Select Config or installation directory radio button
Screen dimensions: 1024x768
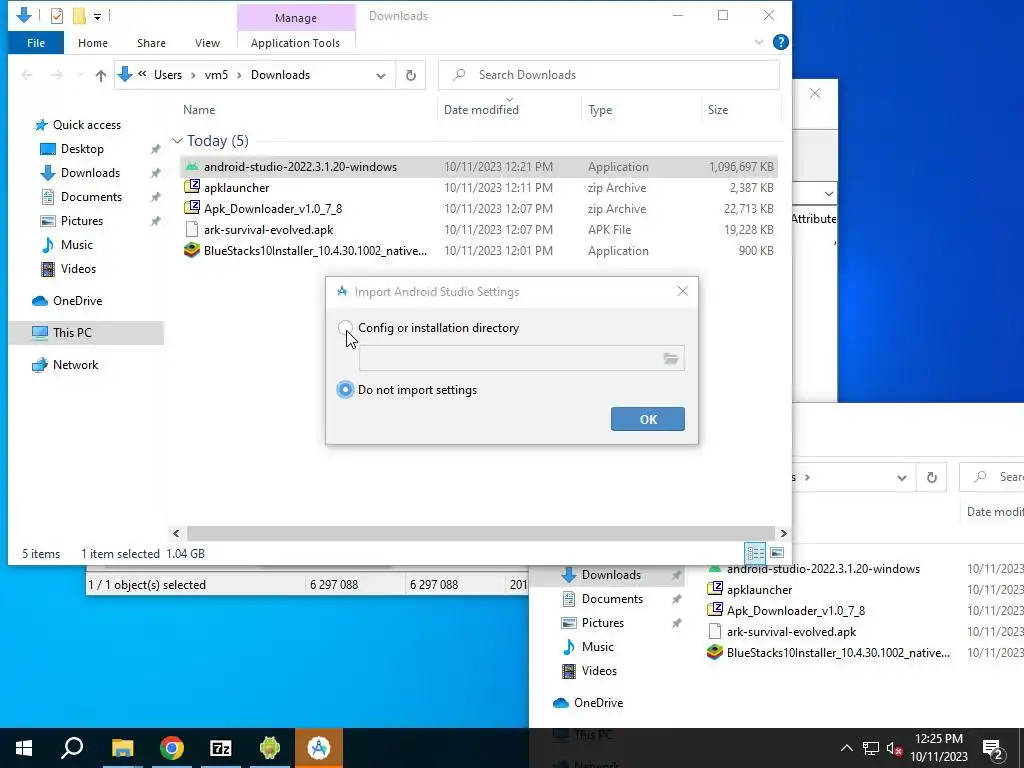345,328
